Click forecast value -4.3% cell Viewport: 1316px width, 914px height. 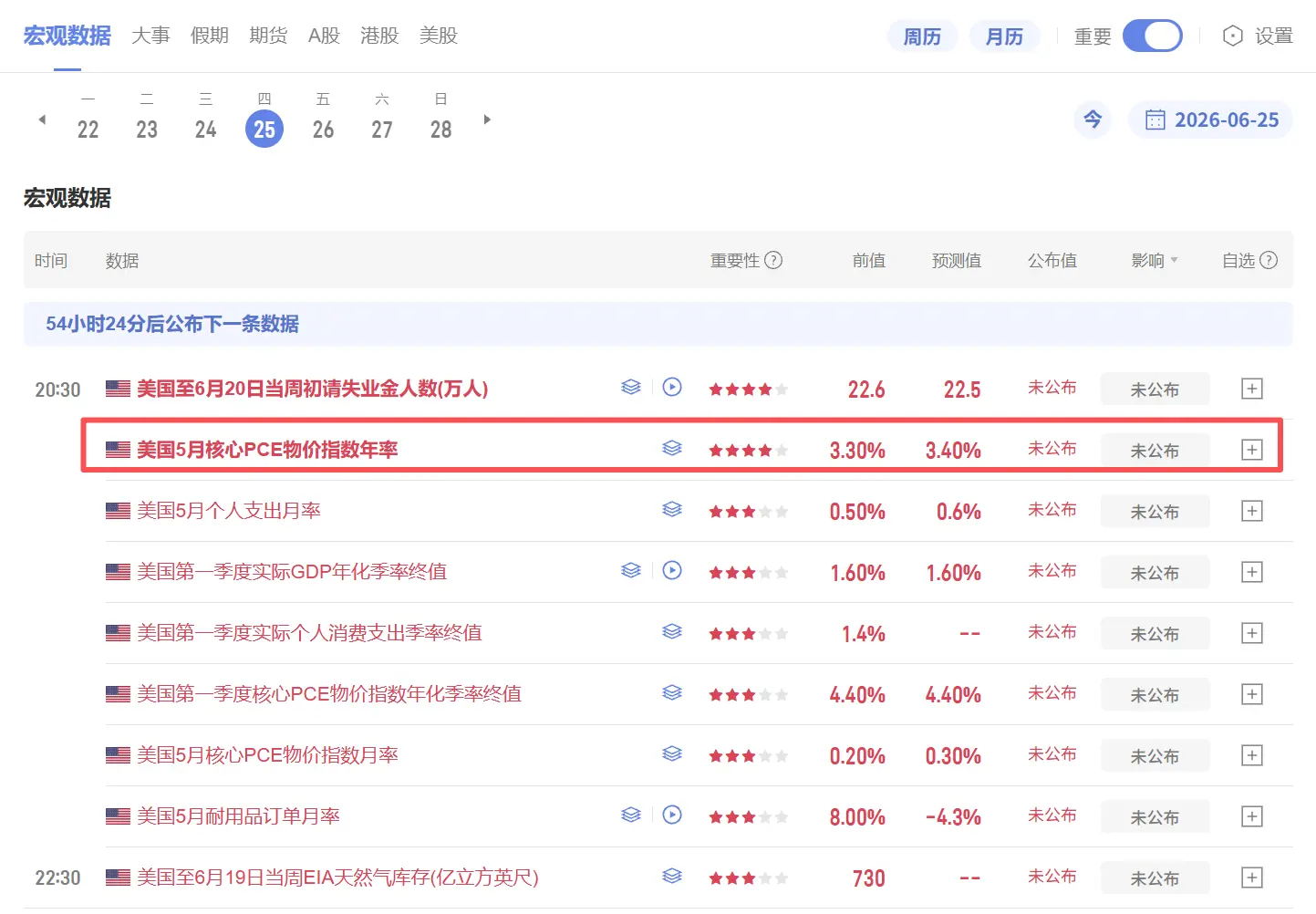tap(953, 817)
